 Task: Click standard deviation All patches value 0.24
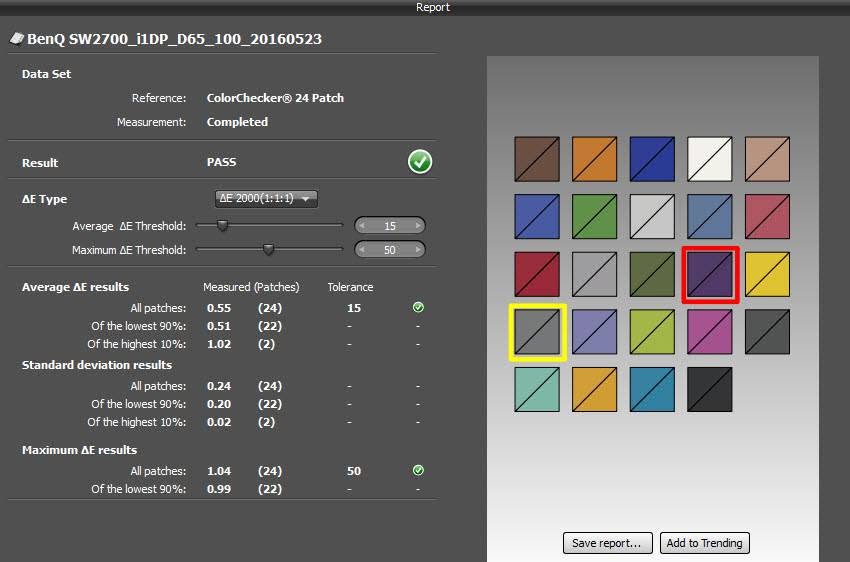pos(219,386)
